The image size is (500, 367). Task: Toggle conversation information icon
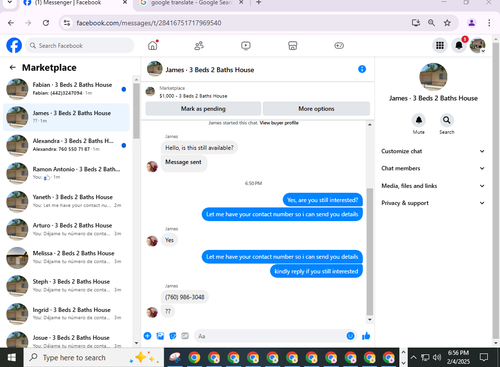[362, 69]
